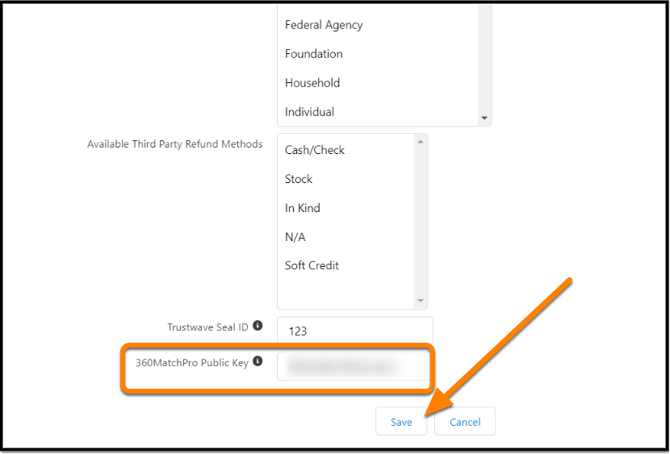Select Cash/Check refund method
670x454 pixels.
coord(315,150)
